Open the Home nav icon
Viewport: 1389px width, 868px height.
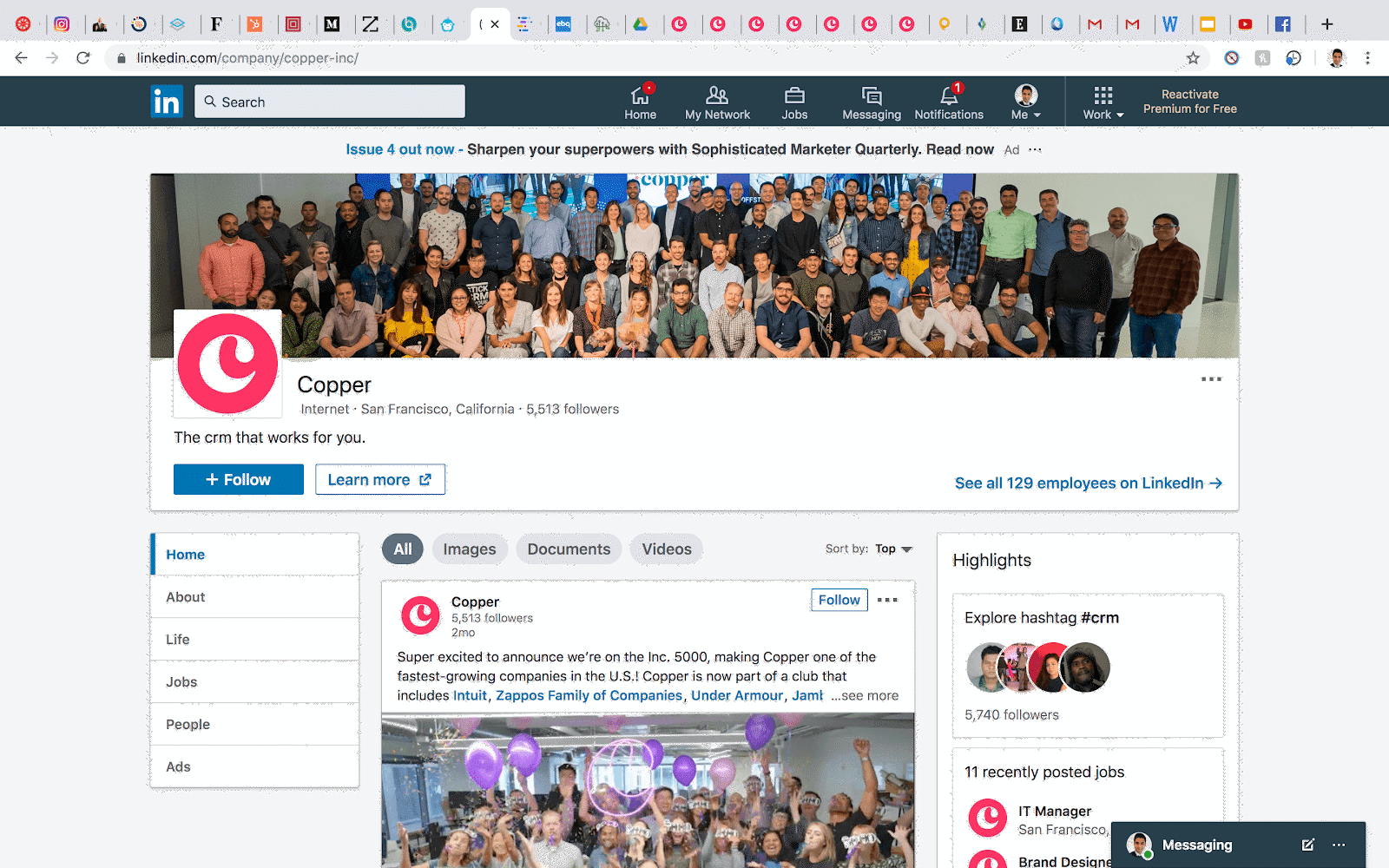(640, 102)
